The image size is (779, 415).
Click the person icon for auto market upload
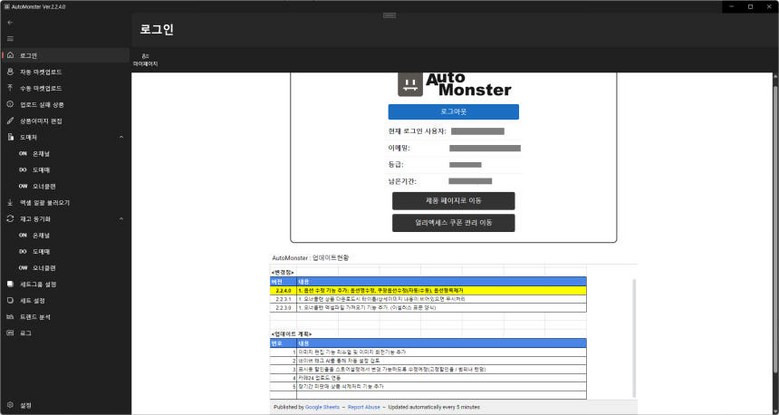[x=10, y=72]
